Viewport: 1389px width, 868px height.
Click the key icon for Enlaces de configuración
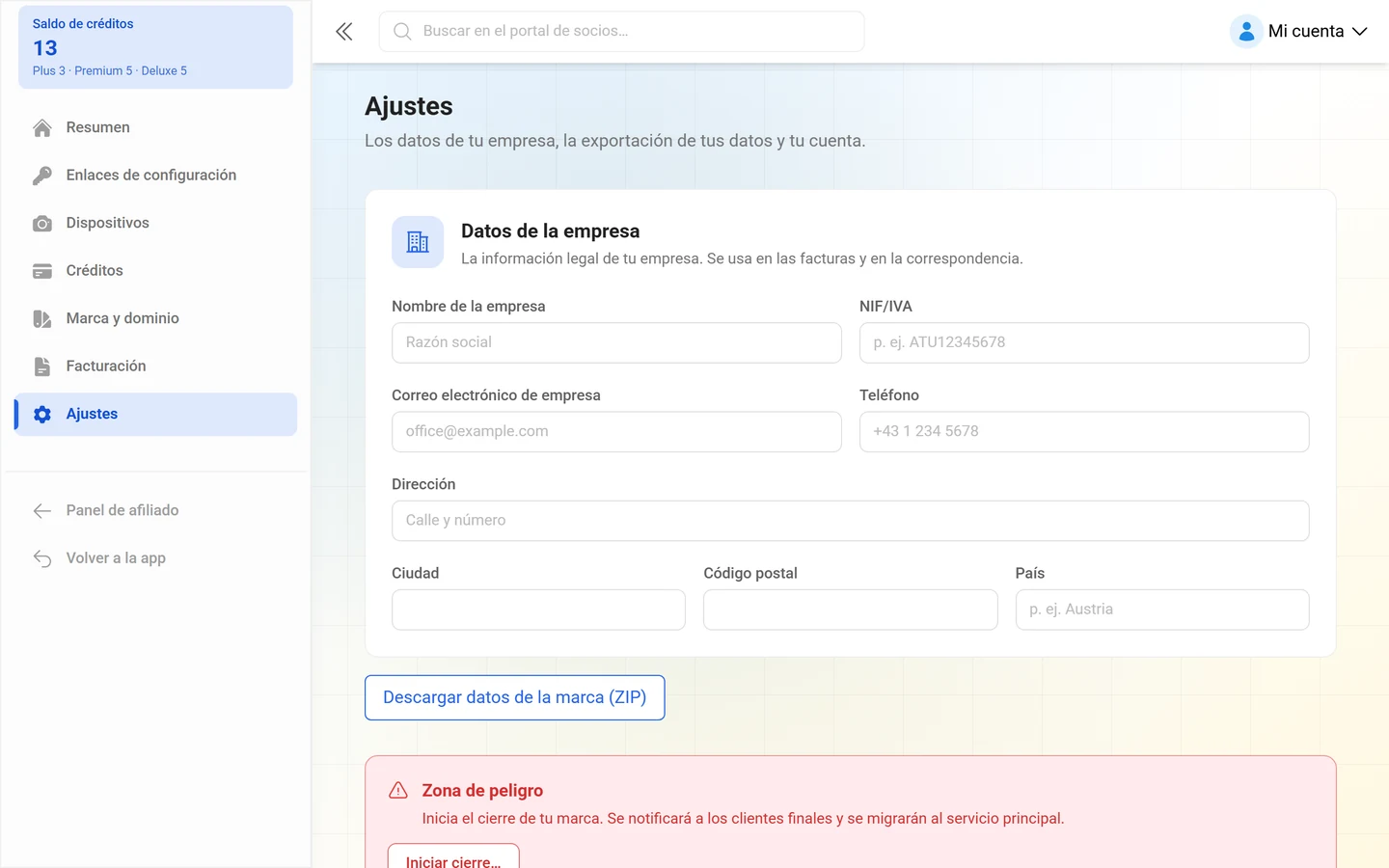42,176
